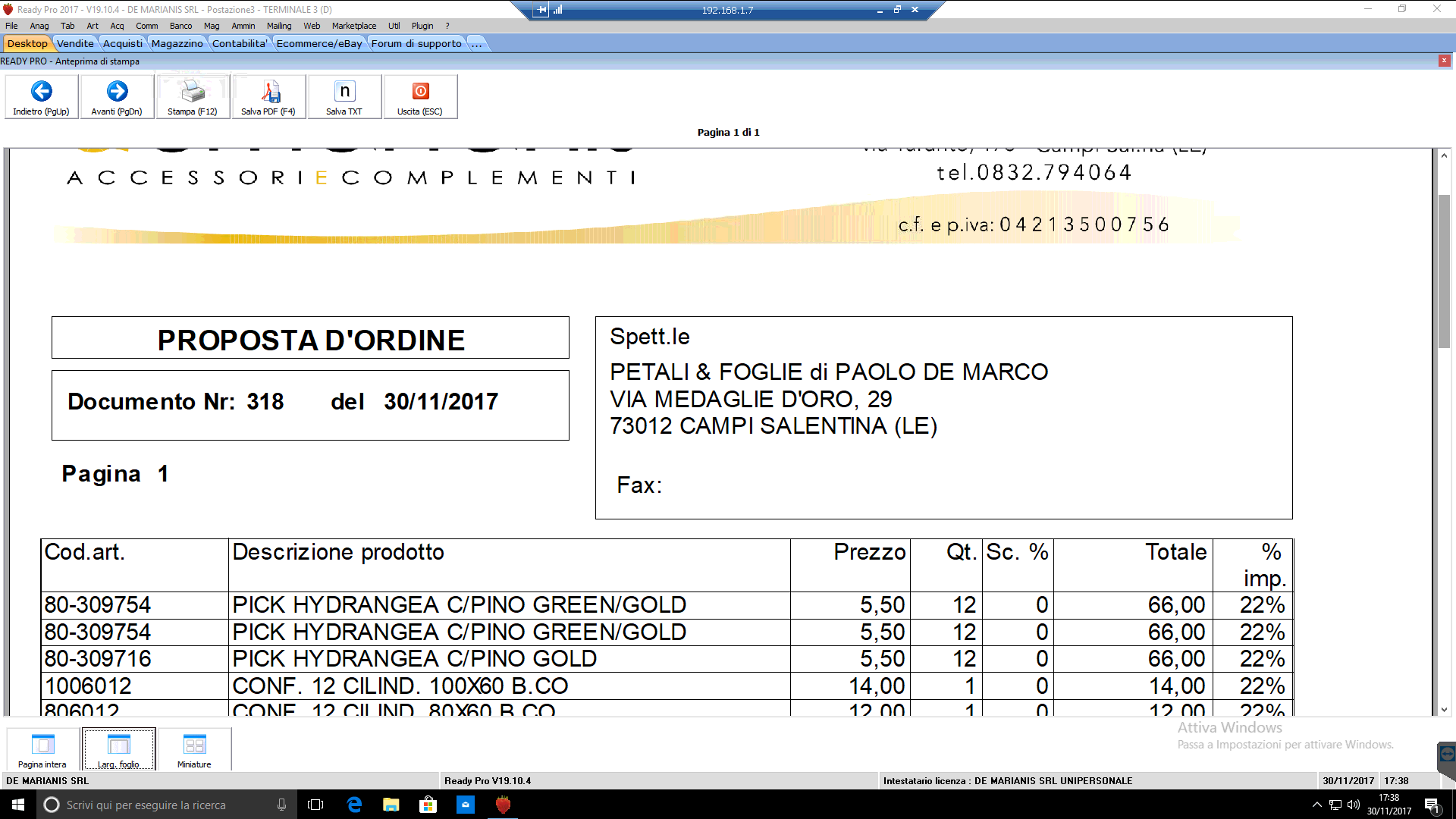Image resolution: width=1456 pixels, height=819 pixels.
Task: Save as PDF with Salva PDF icon
Action: [x=268, y=92]
